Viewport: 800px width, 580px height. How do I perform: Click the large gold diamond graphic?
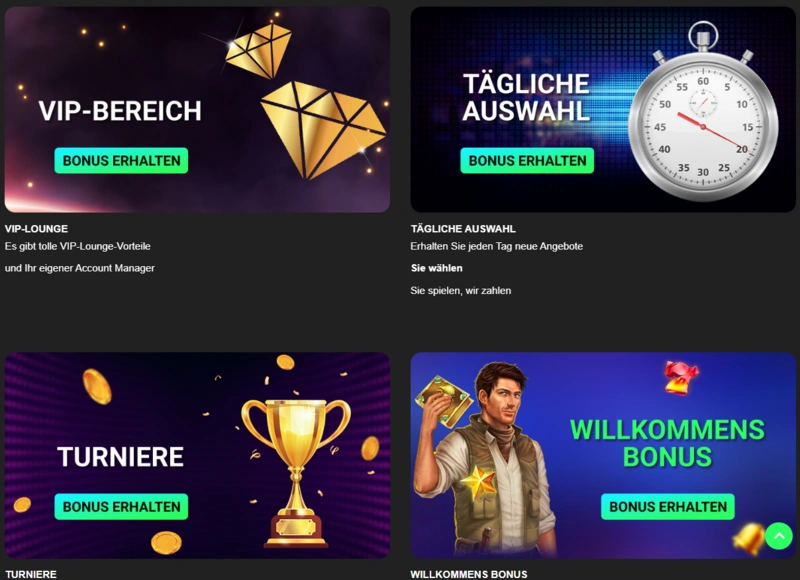coord(323,130)
